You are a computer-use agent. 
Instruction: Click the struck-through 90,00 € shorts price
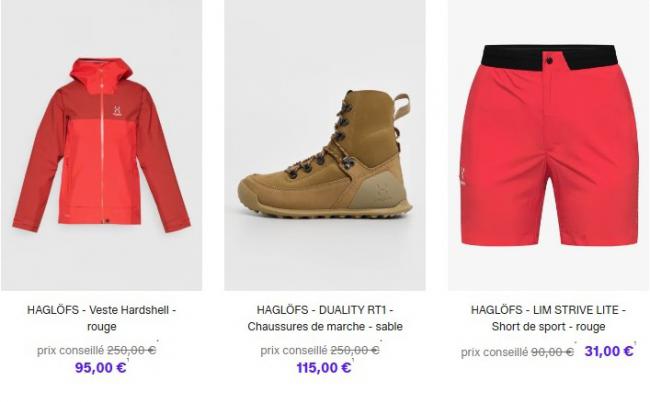tap(553, 352)
